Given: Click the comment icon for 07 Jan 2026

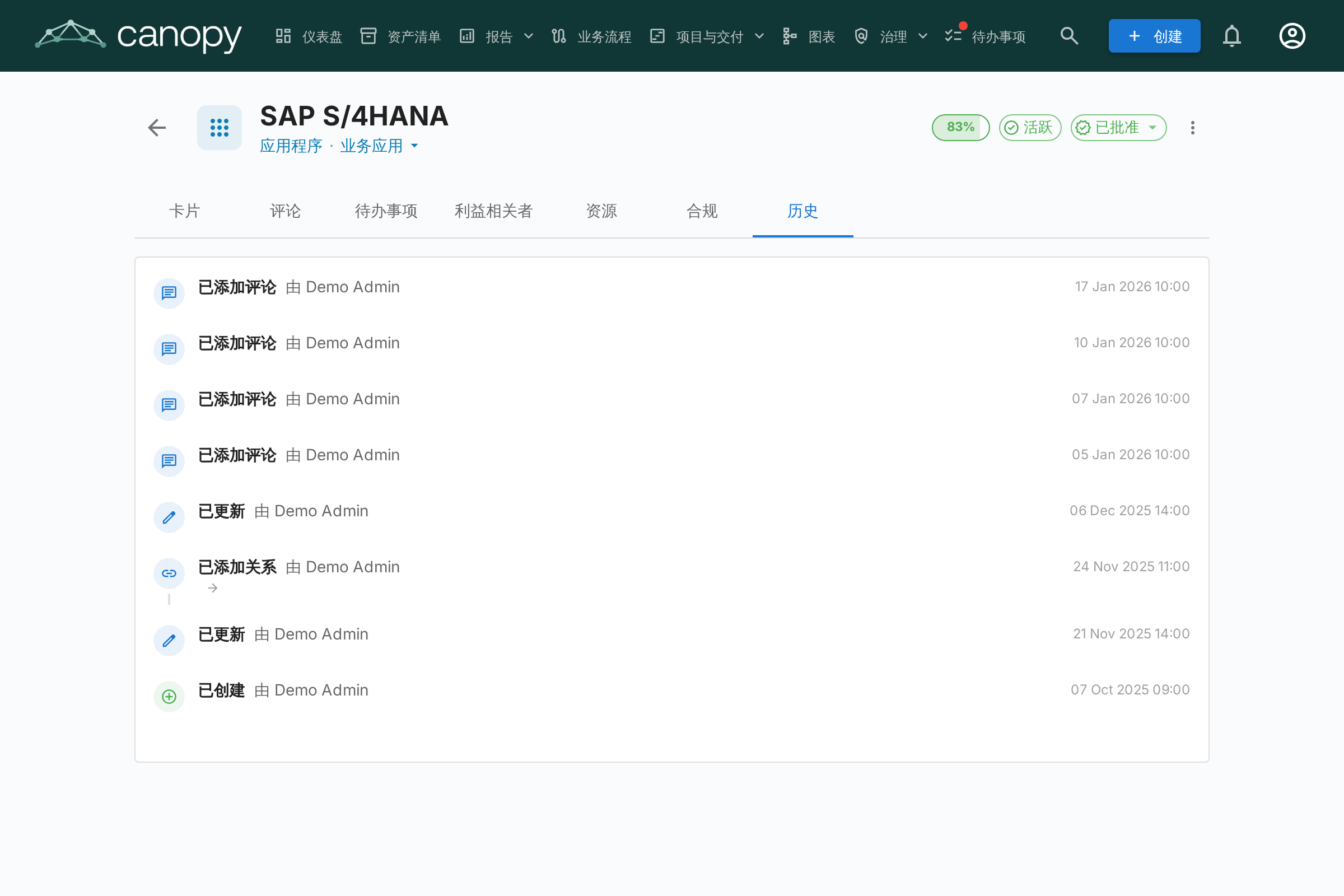Looking at the screenshot, I should (x=169, y=405).
